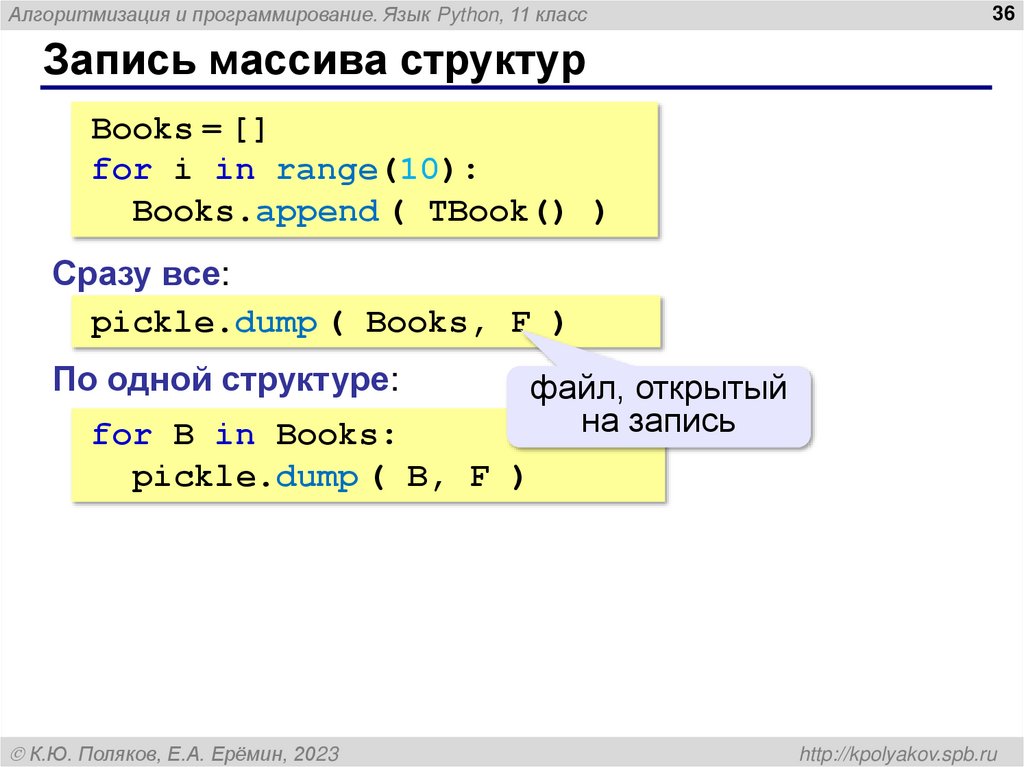1024x767 pixels.
Task: Click the line 'Books.append ( TBook() )'
Action: pyautogui.click(x=369, y=212)
